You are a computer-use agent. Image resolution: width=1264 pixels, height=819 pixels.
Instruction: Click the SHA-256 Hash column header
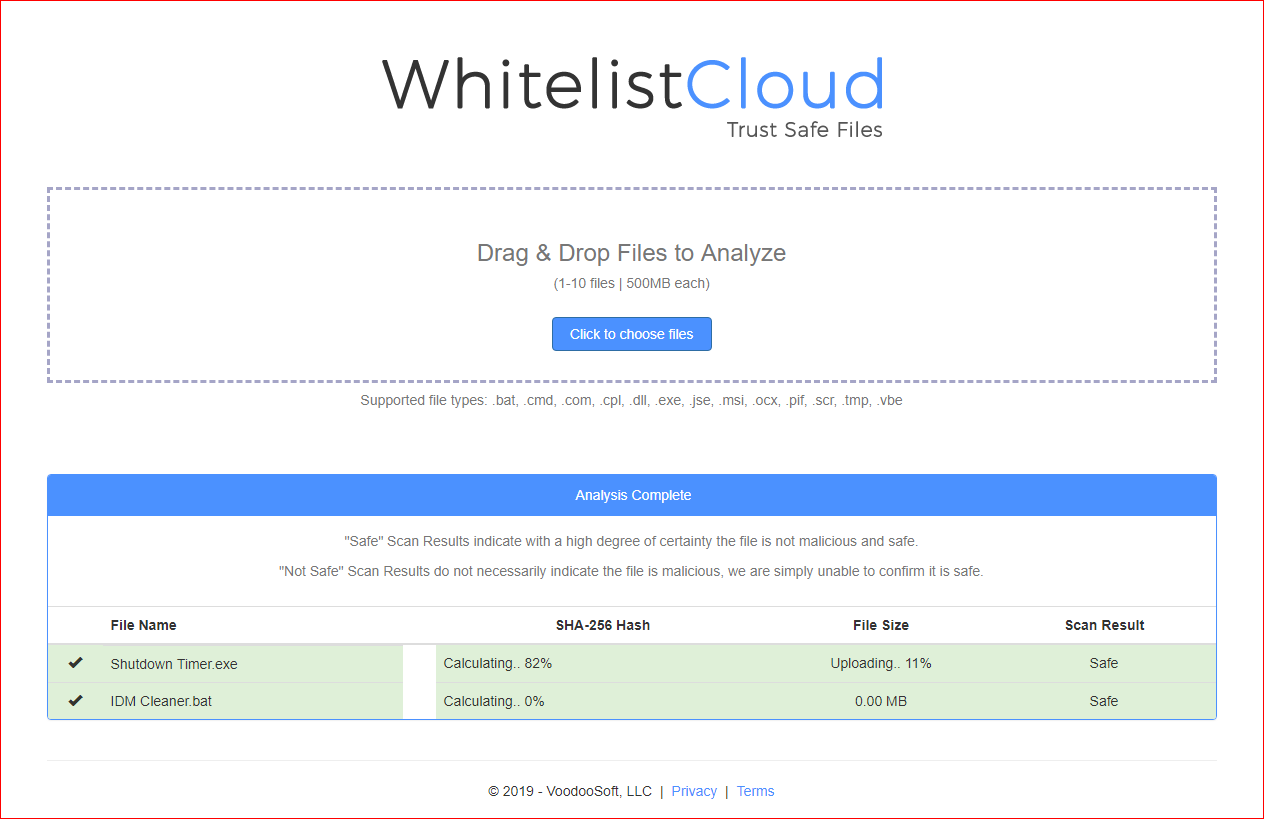[x=603, y=625]
